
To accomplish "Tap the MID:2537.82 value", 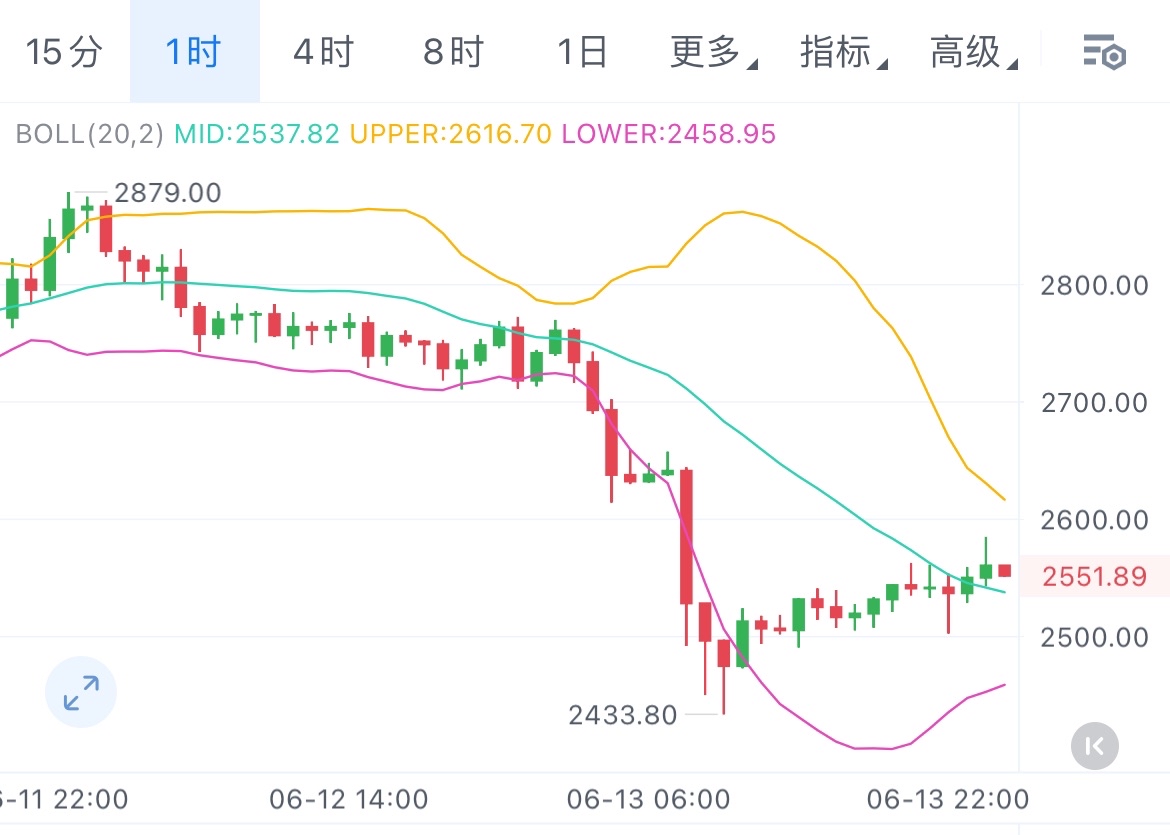I will click(x=257, y=134).
